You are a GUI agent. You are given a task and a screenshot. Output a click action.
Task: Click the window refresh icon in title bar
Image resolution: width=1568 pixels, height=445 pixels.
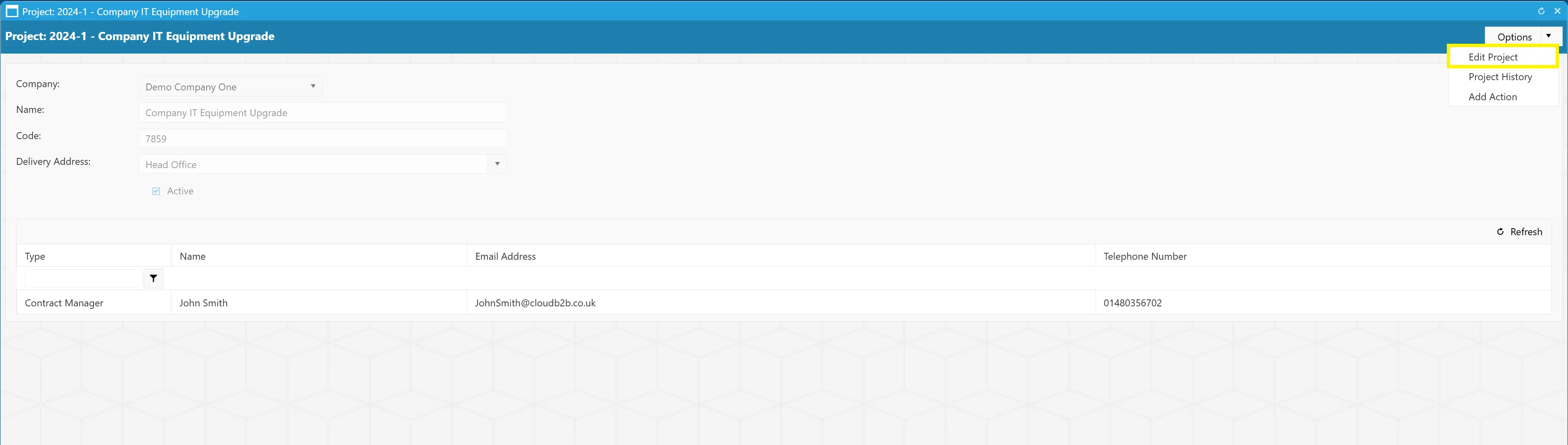tap(1541, 11)
